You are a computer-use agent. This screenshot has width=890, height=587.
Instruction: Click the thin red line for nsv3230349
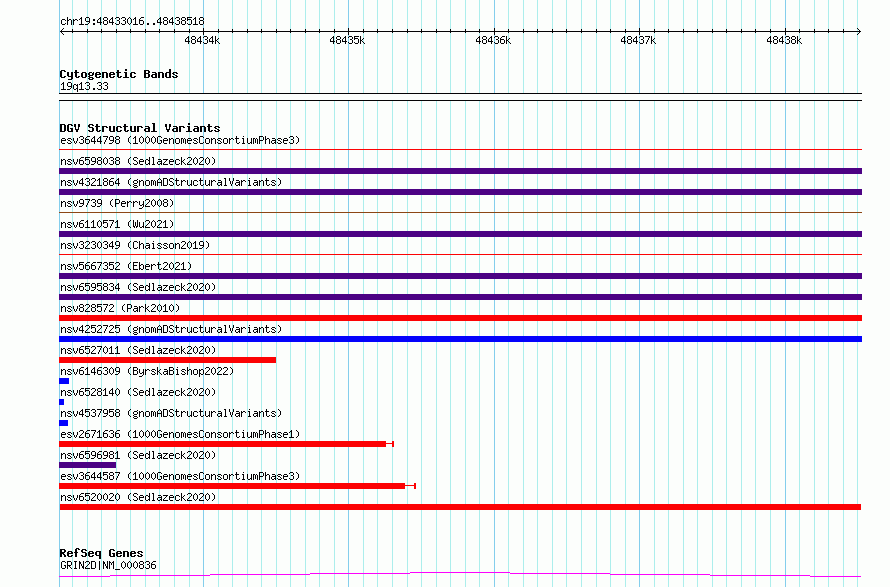[x=460, y=255]
